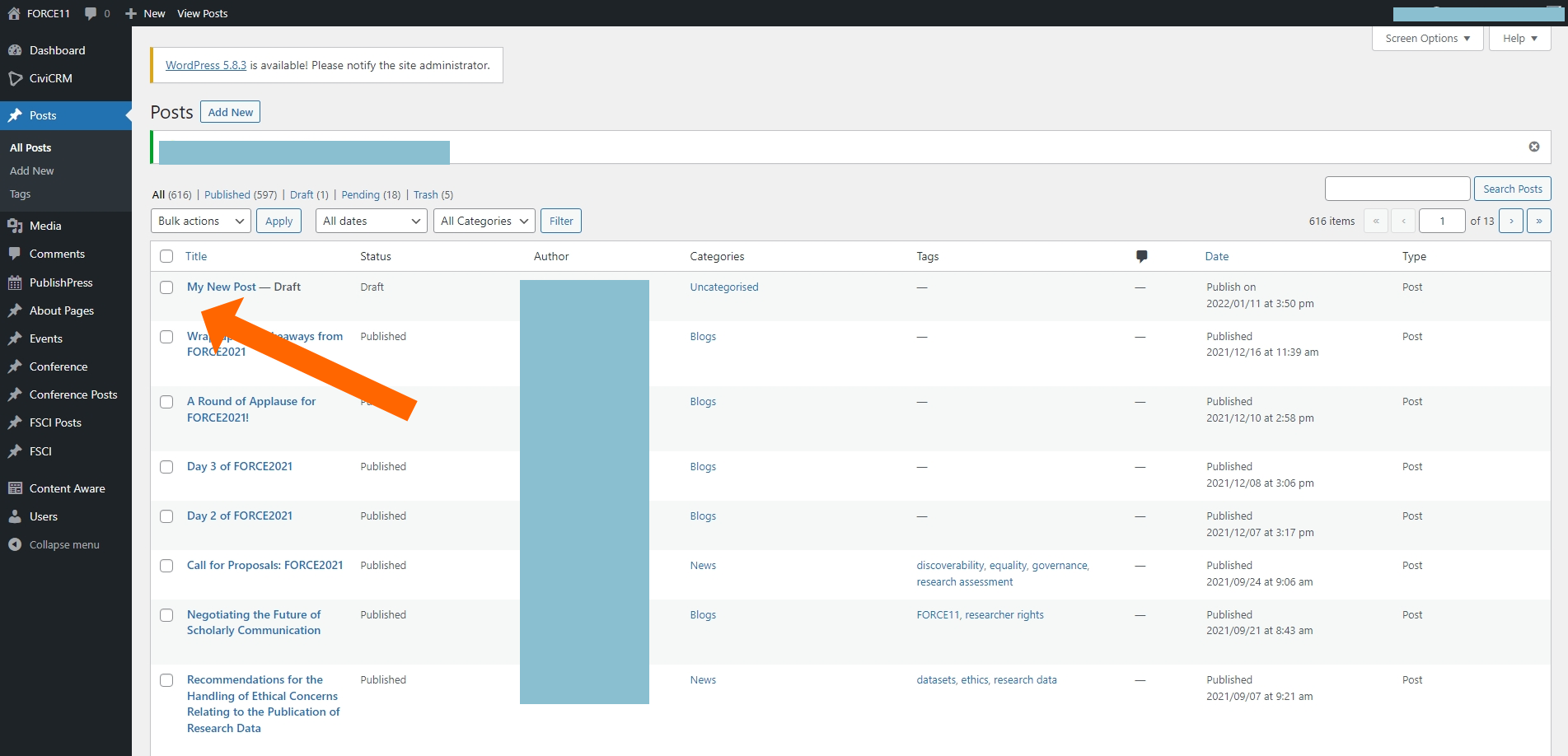Click the Apply bulk action button
Screen dimensions: 1568x756
point(279,221)
